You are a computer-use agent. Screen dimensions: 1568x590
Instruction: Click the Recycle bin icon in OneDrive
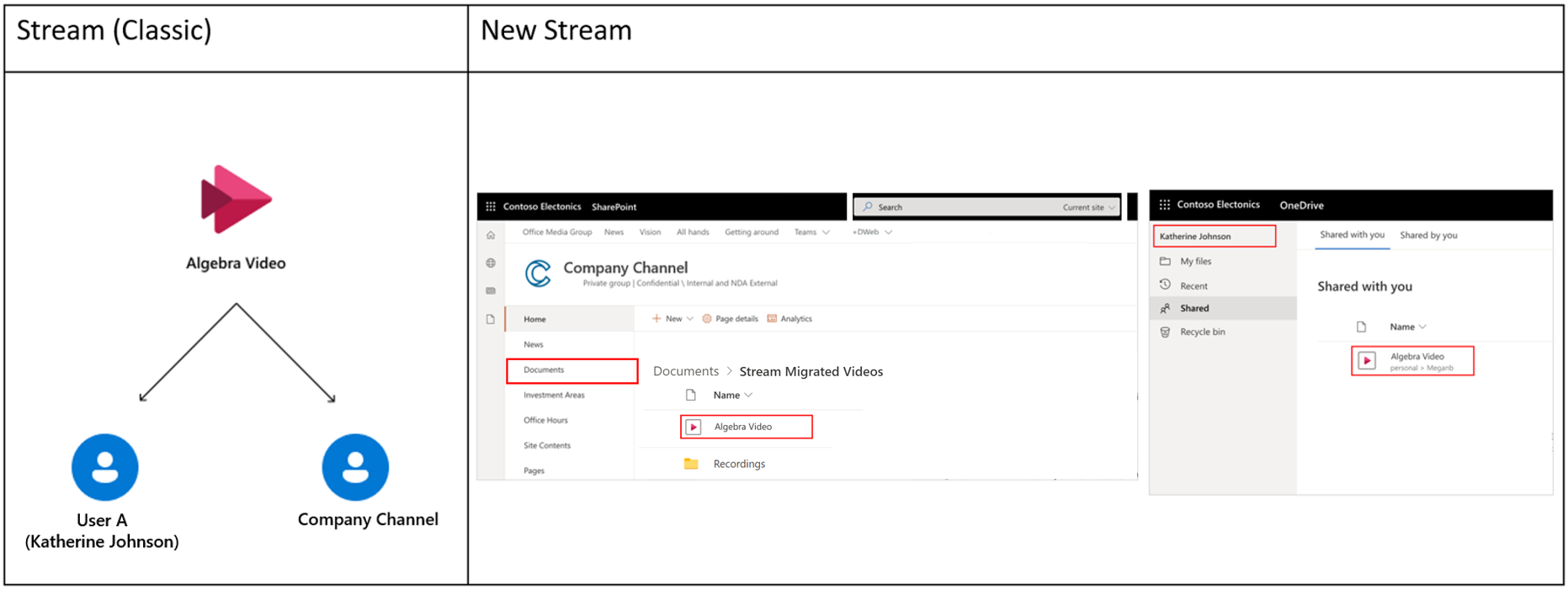click(1165, 332)
